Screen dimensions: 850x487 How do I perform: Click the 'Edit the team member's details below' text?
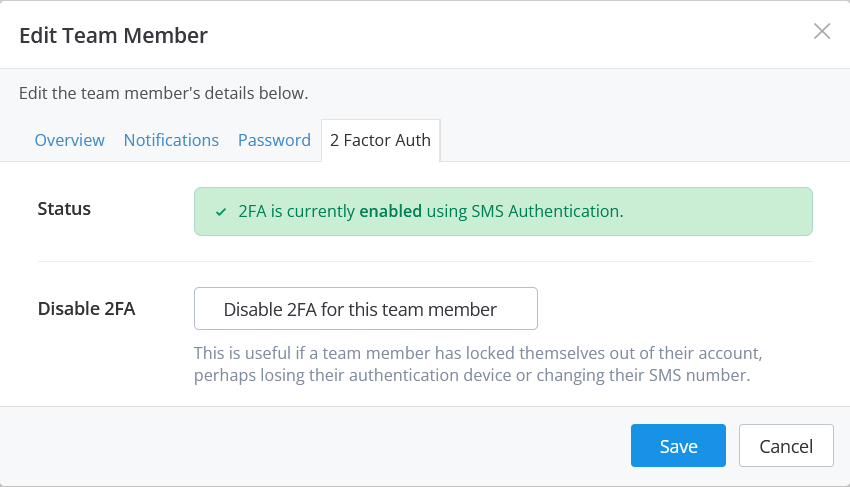[x=164, y=93]
